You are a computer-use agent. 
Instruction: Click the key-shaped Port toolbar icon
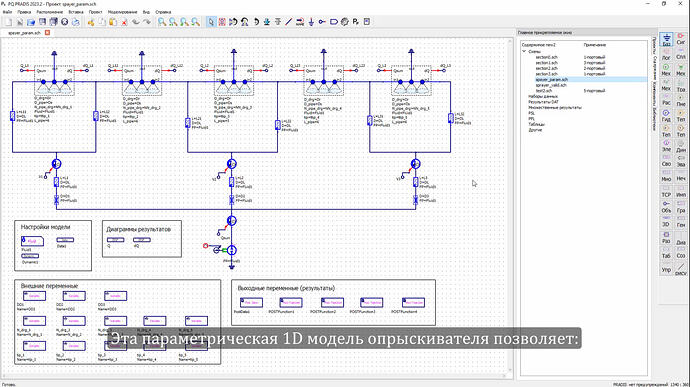(x=322, y=22)
